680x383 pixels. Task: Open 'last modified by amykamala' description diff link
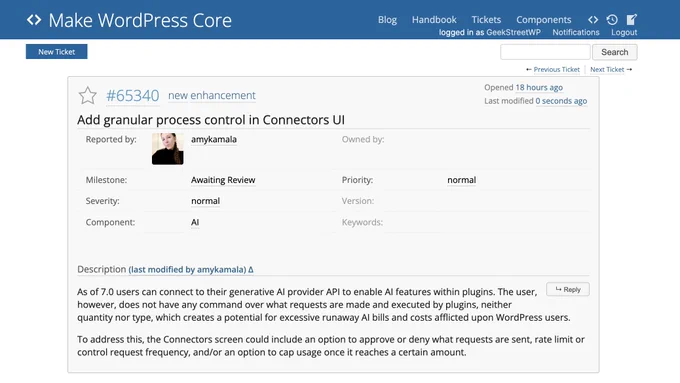pyautogui.click(x=191, y=269)
